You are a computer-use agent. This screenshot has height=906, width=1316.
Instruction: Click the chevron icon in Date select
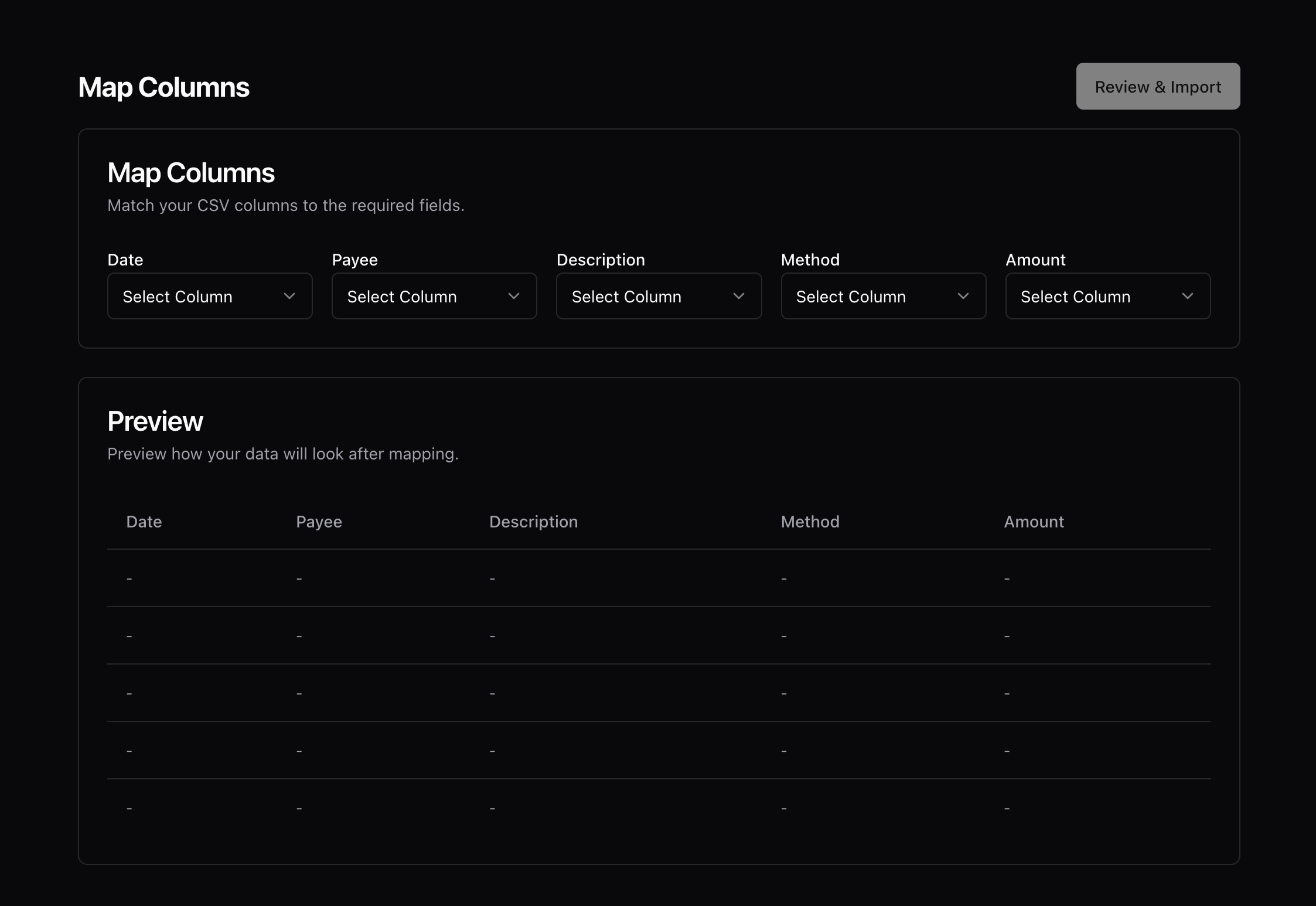click(289, 296)
